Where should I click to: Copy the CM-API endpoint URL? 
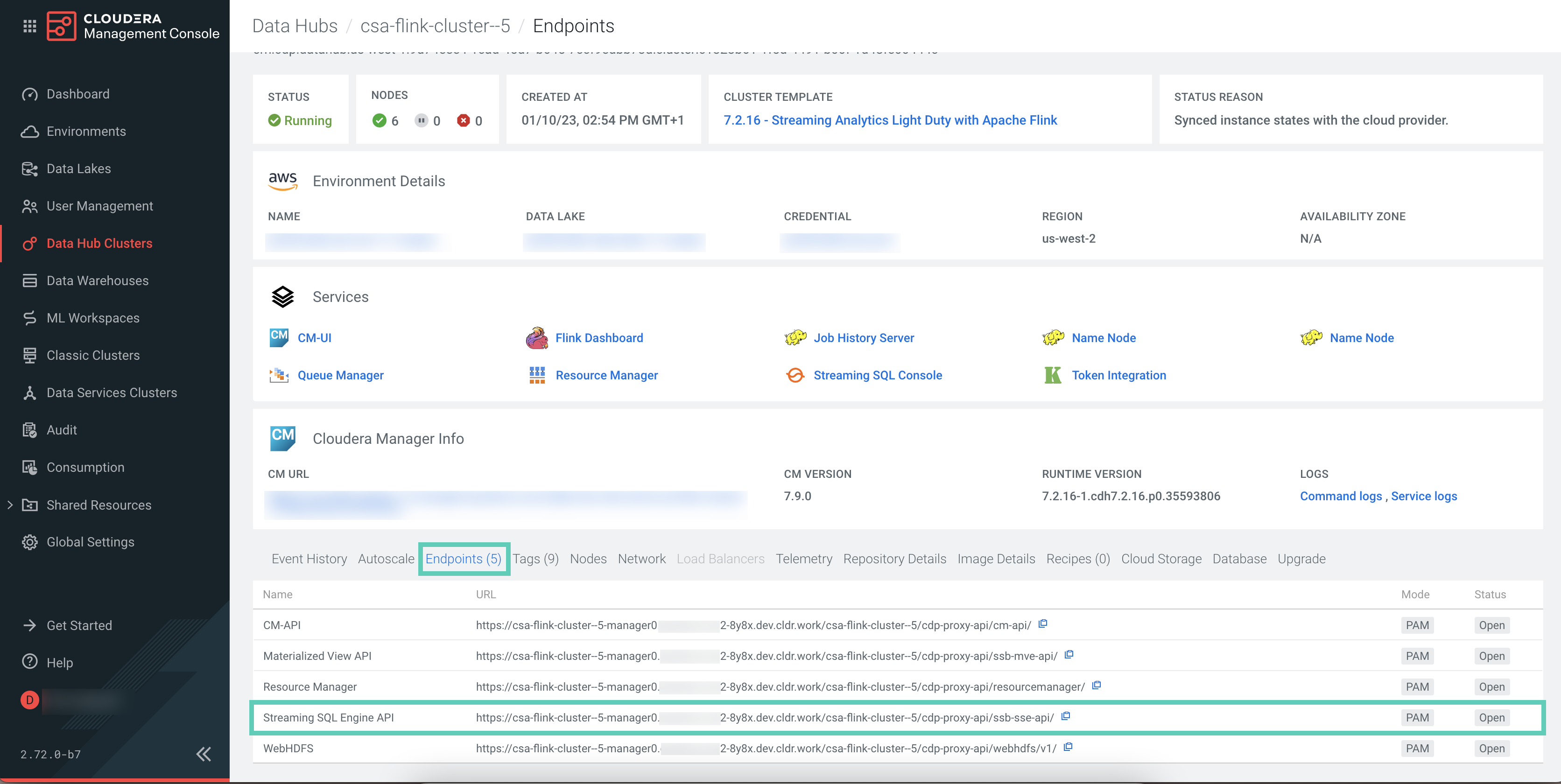[1042, 623]
